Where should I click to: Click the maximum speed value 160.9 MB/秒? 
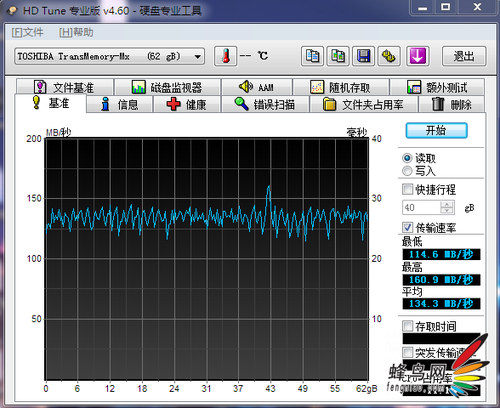coord(441,279)
